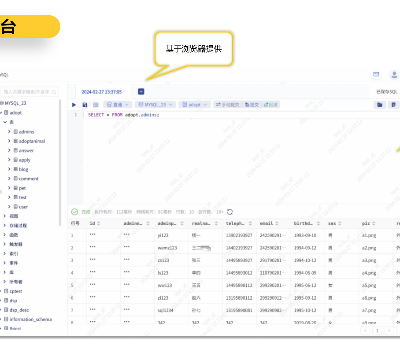Expand the adoptanimal table node

coord(9,141)
